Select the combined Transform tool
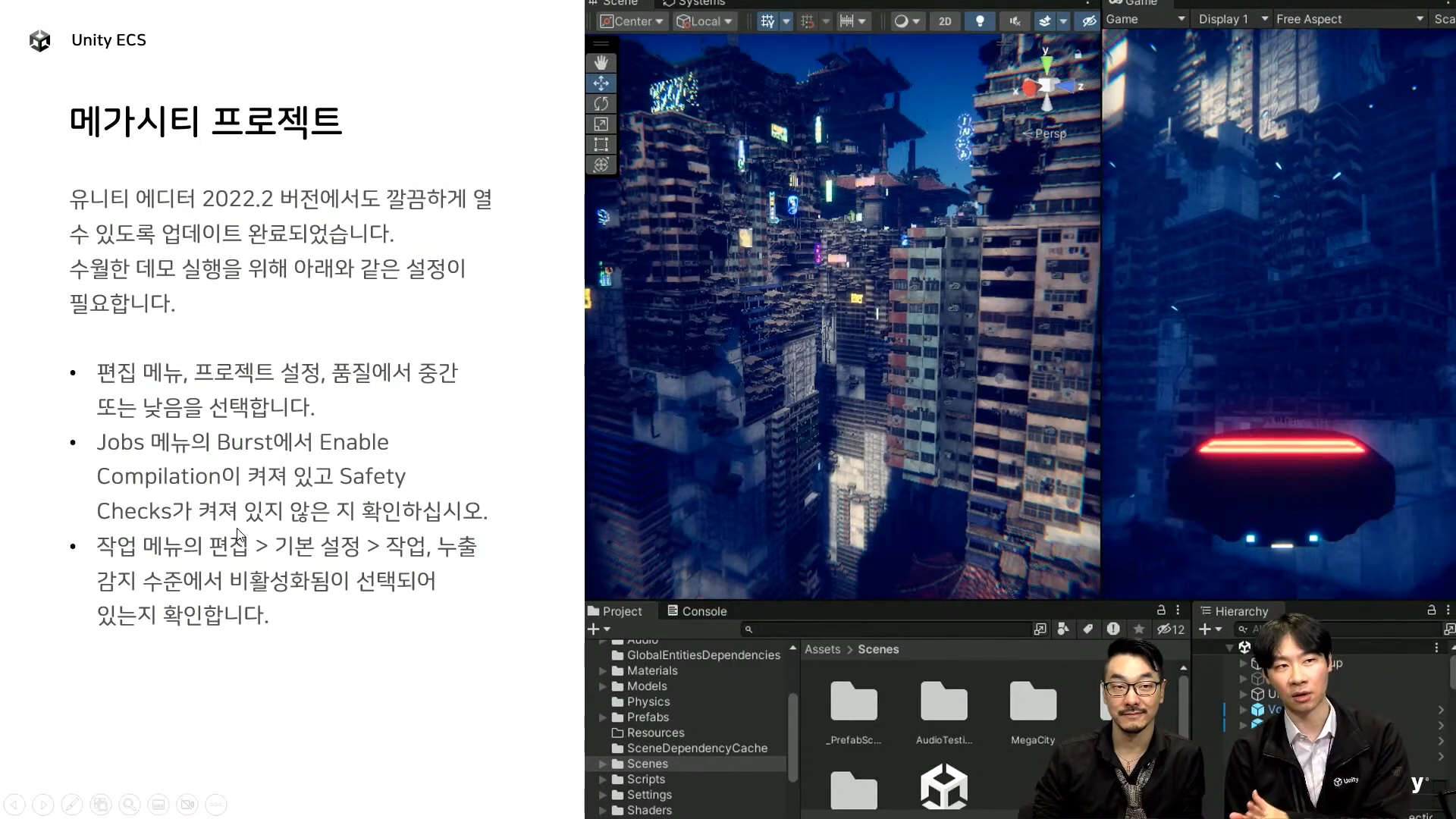The image size is (1456, 819). click(601, 165)
